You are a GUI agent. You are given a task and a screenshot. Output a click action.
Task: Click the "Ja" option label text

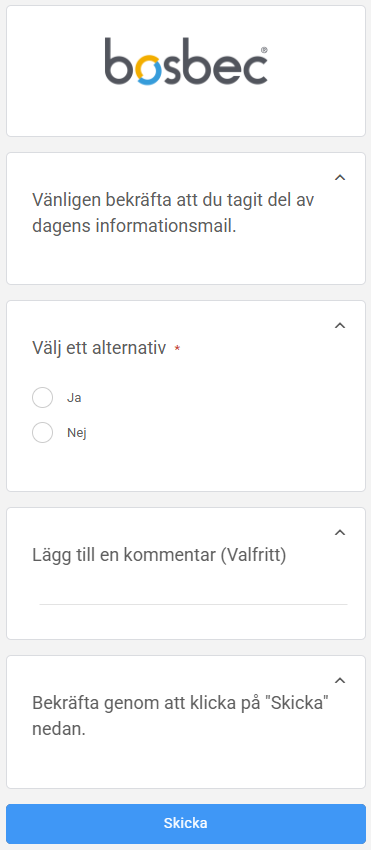click(74, 397)
